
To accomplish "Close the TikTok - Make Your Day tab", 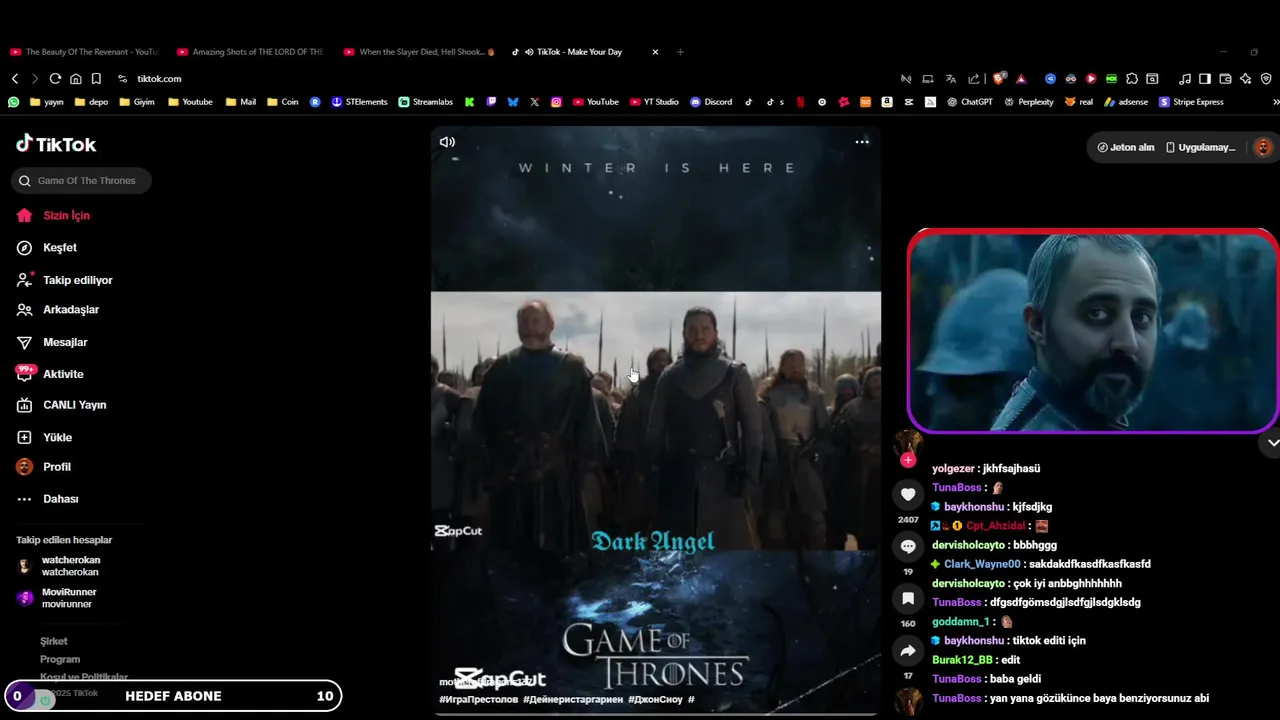I will point(655,52).
